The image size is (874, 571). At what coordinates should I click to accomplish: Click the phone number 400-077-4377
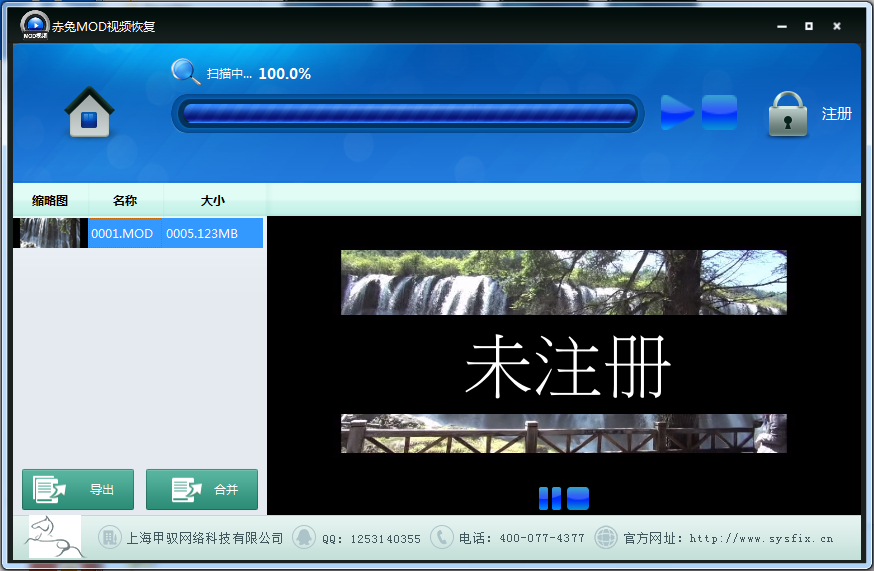[x=542, y=538]
